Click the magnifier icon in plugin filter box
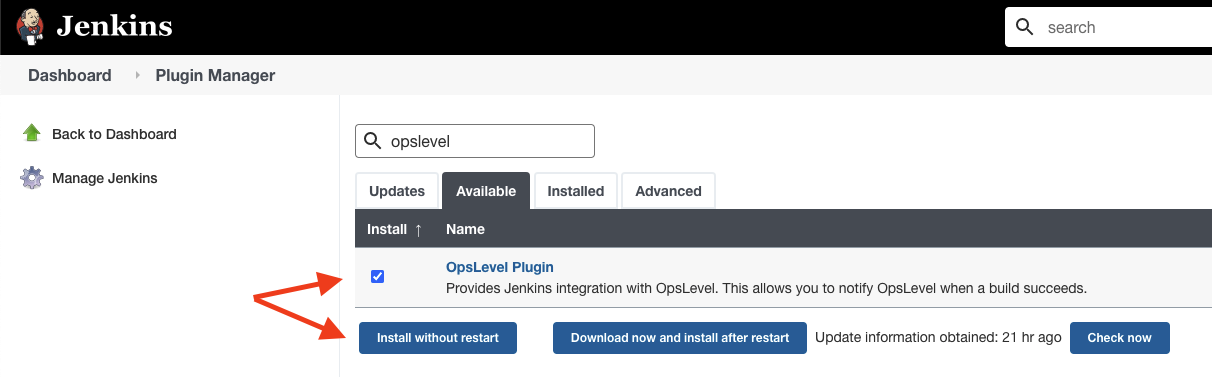 click(x=372, y=141)
